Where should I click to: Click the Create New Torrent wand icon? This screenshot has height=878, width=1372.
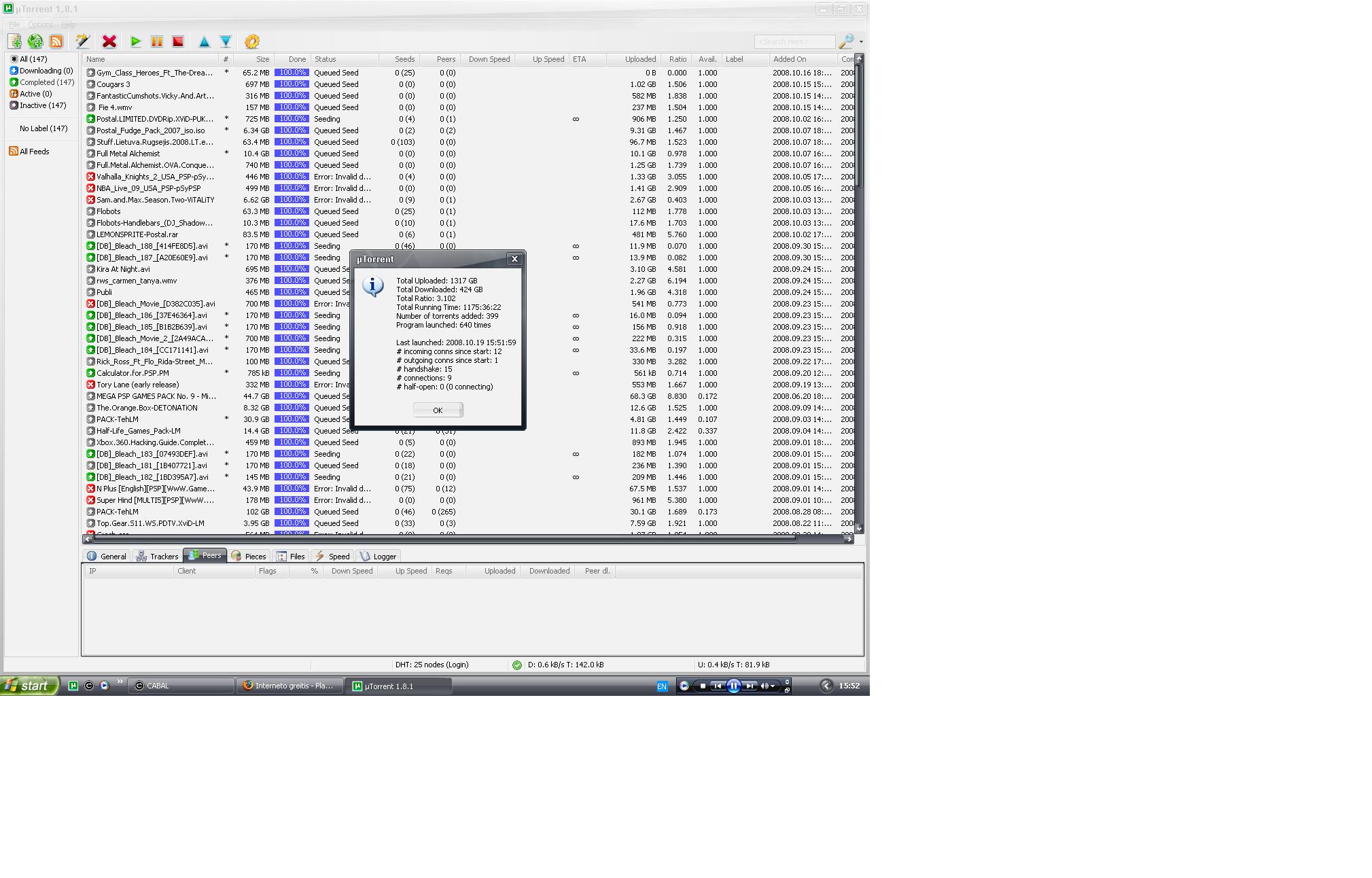click(82, 41)
